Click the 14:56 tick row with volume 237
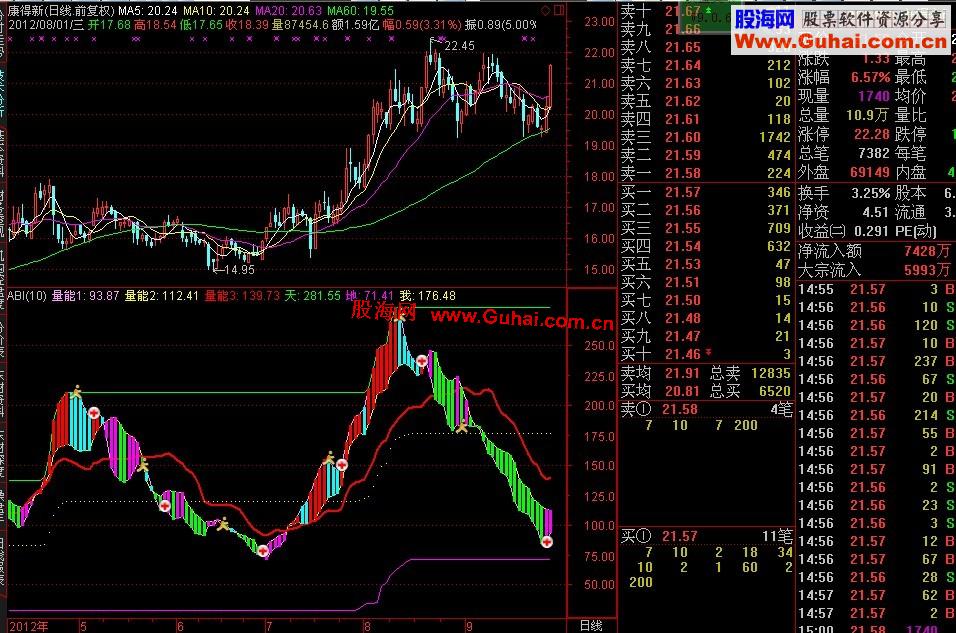The image size is (956, 633). click(x=876, y=361)
